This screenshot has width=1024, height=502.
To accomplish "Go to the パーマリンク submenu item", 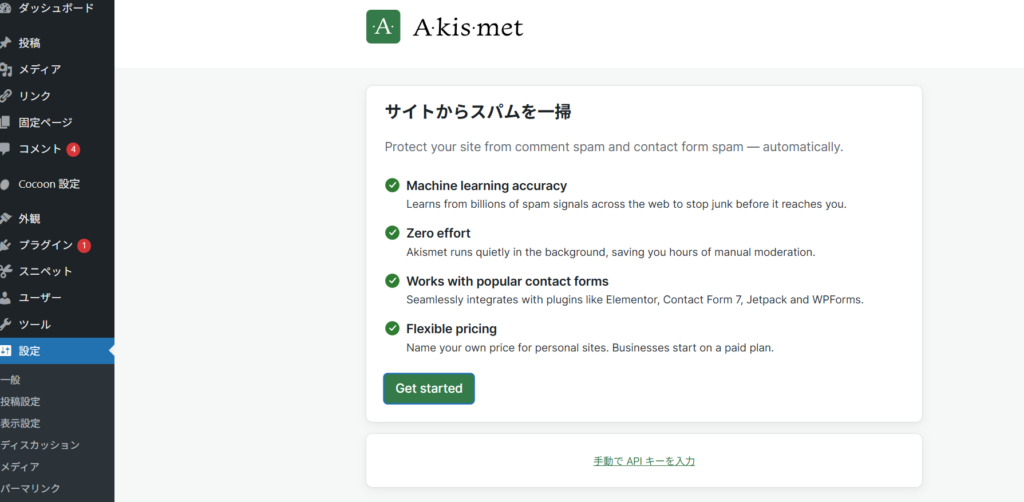I will point(30,488).
